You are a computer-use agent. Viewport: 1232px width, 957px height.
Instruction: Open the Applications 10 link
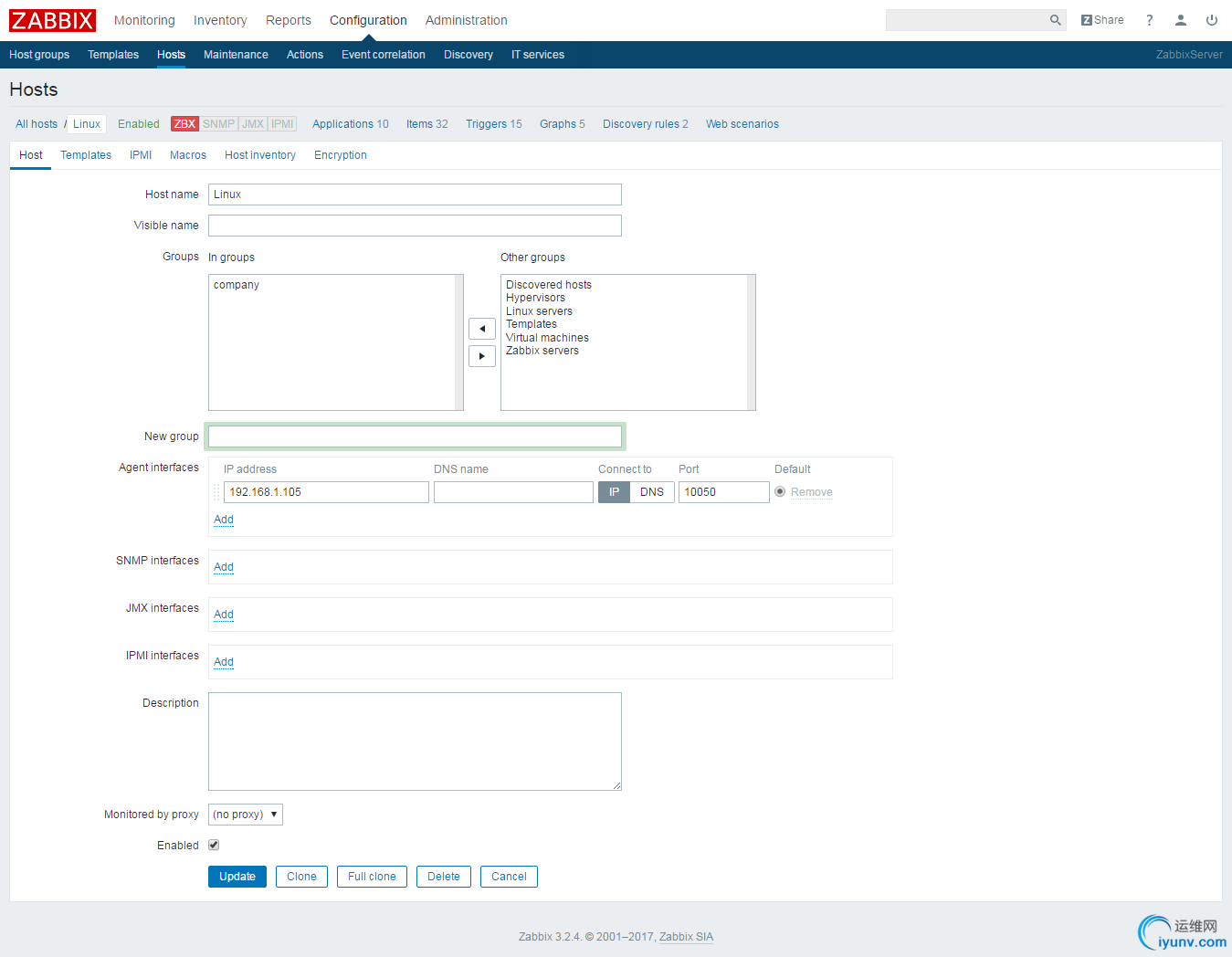coord(351,124)
